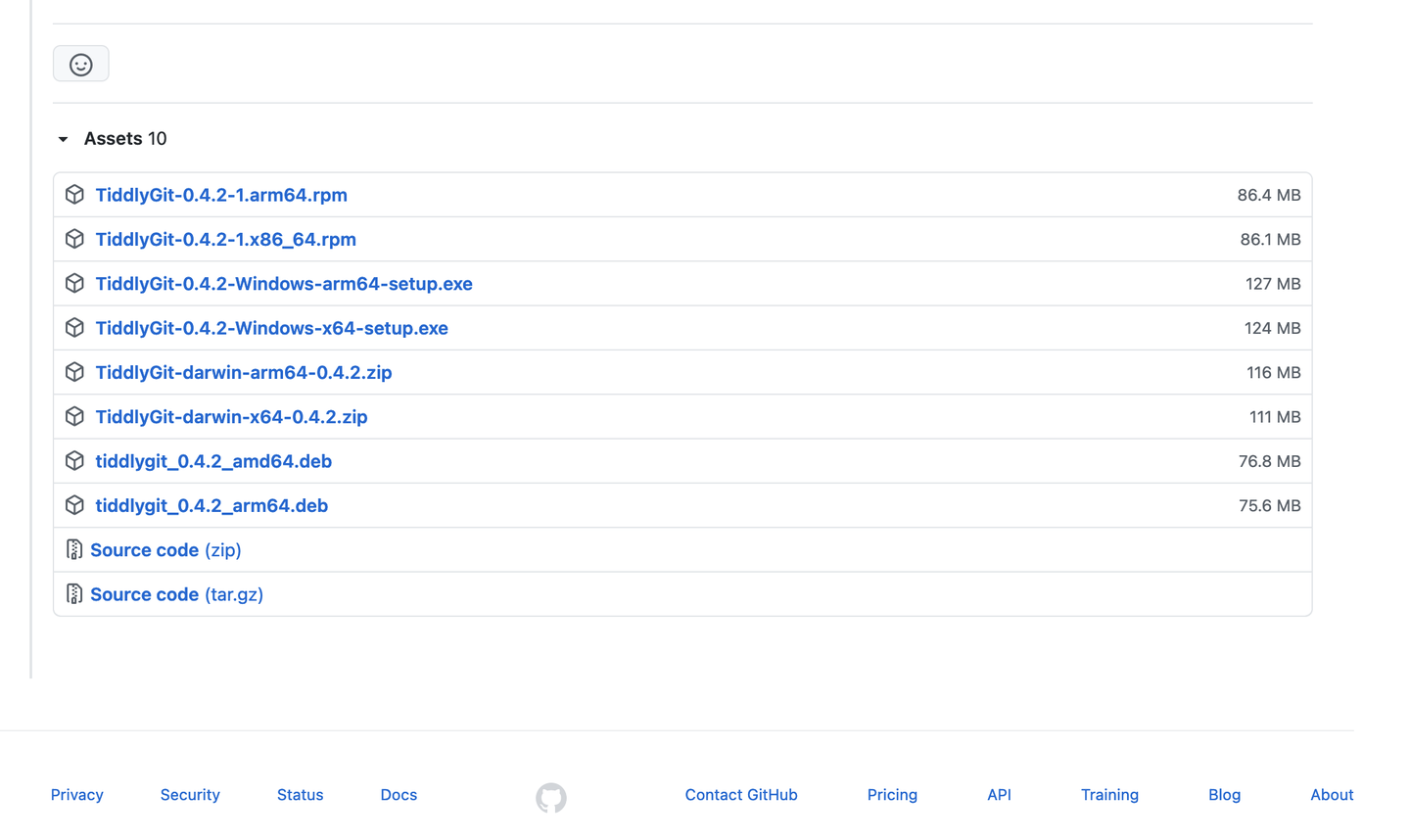Click the archive icon beside Source code (tar.gz)
The height and width of the screenshot is (840, 1410).
[74, 593]
